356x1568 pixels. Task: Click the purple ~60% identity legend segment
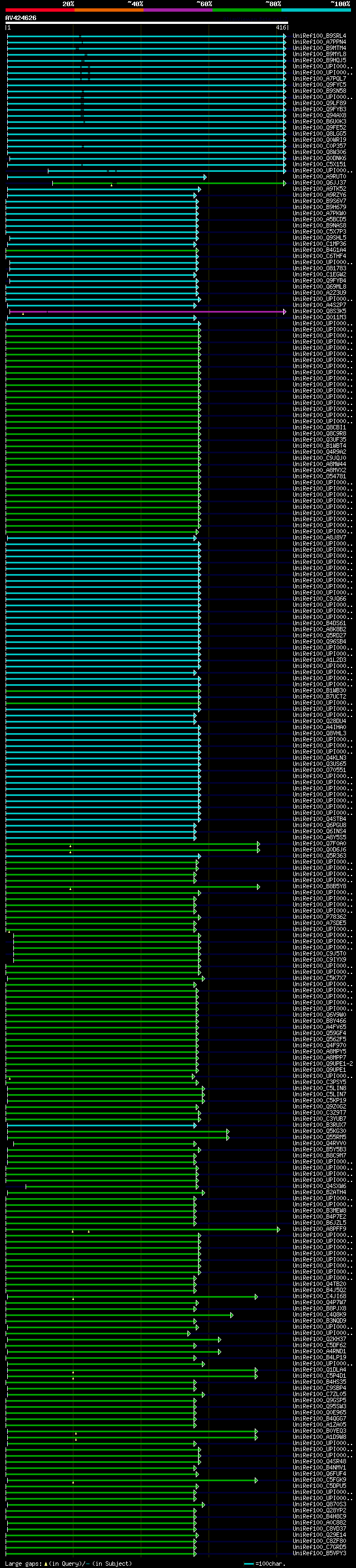(179, 11)
